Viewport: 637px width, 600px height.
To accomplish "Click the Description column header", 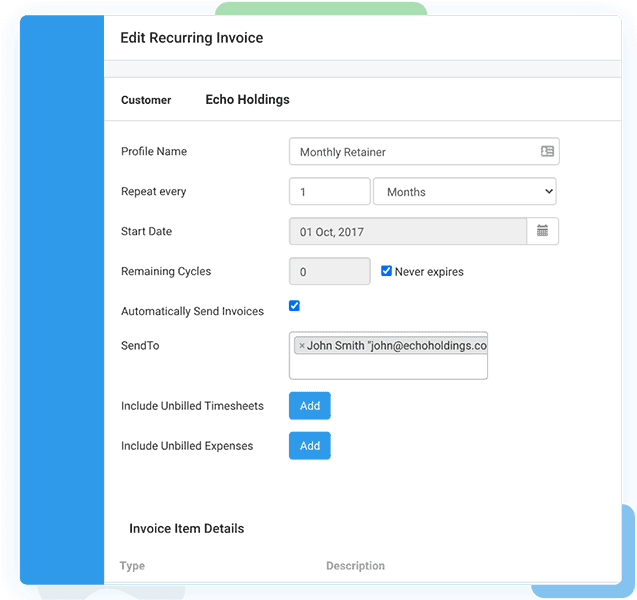I will click(355, 566).
